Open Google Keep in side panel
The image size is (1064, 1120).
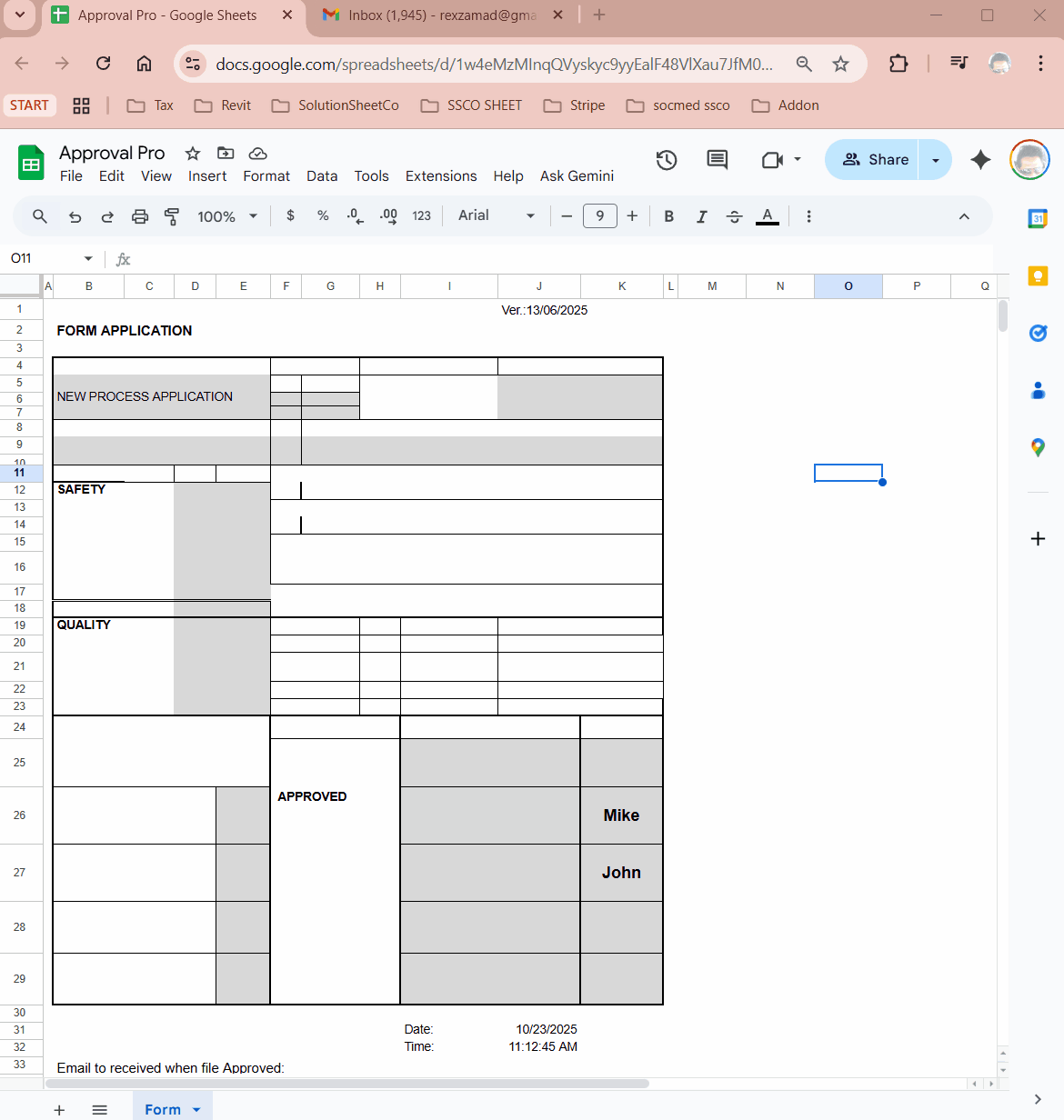point(1038,276)
